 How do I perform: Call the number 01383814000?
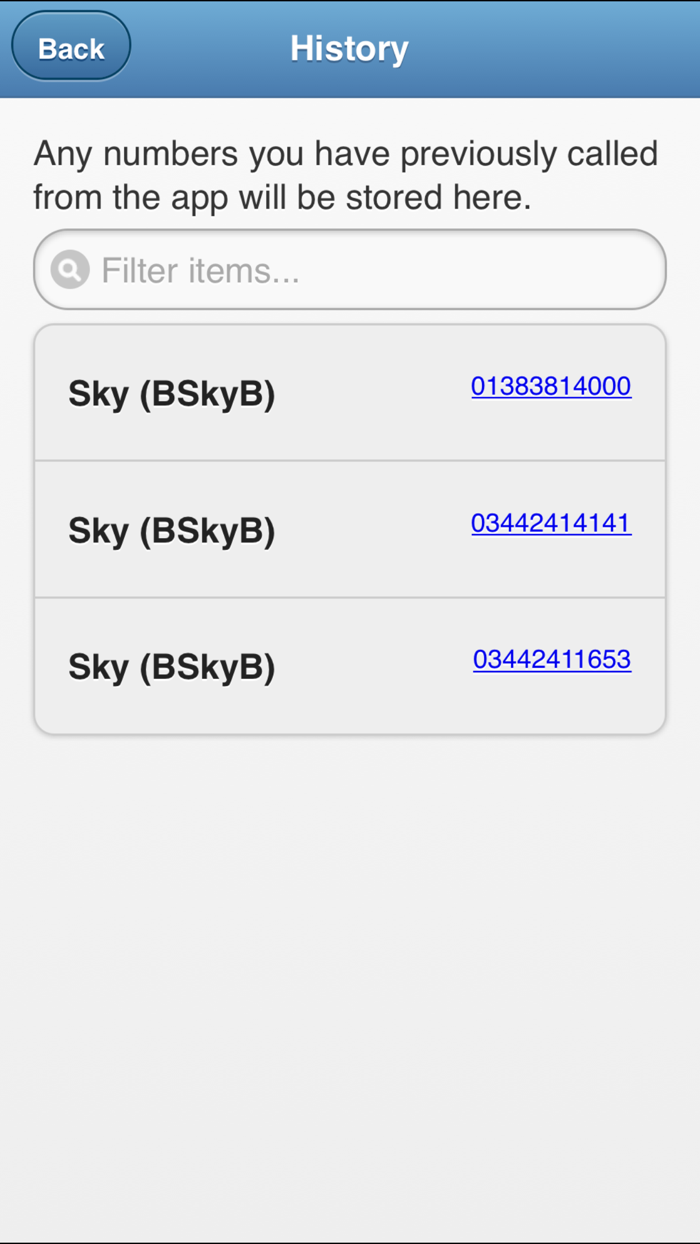click(551, 386)
